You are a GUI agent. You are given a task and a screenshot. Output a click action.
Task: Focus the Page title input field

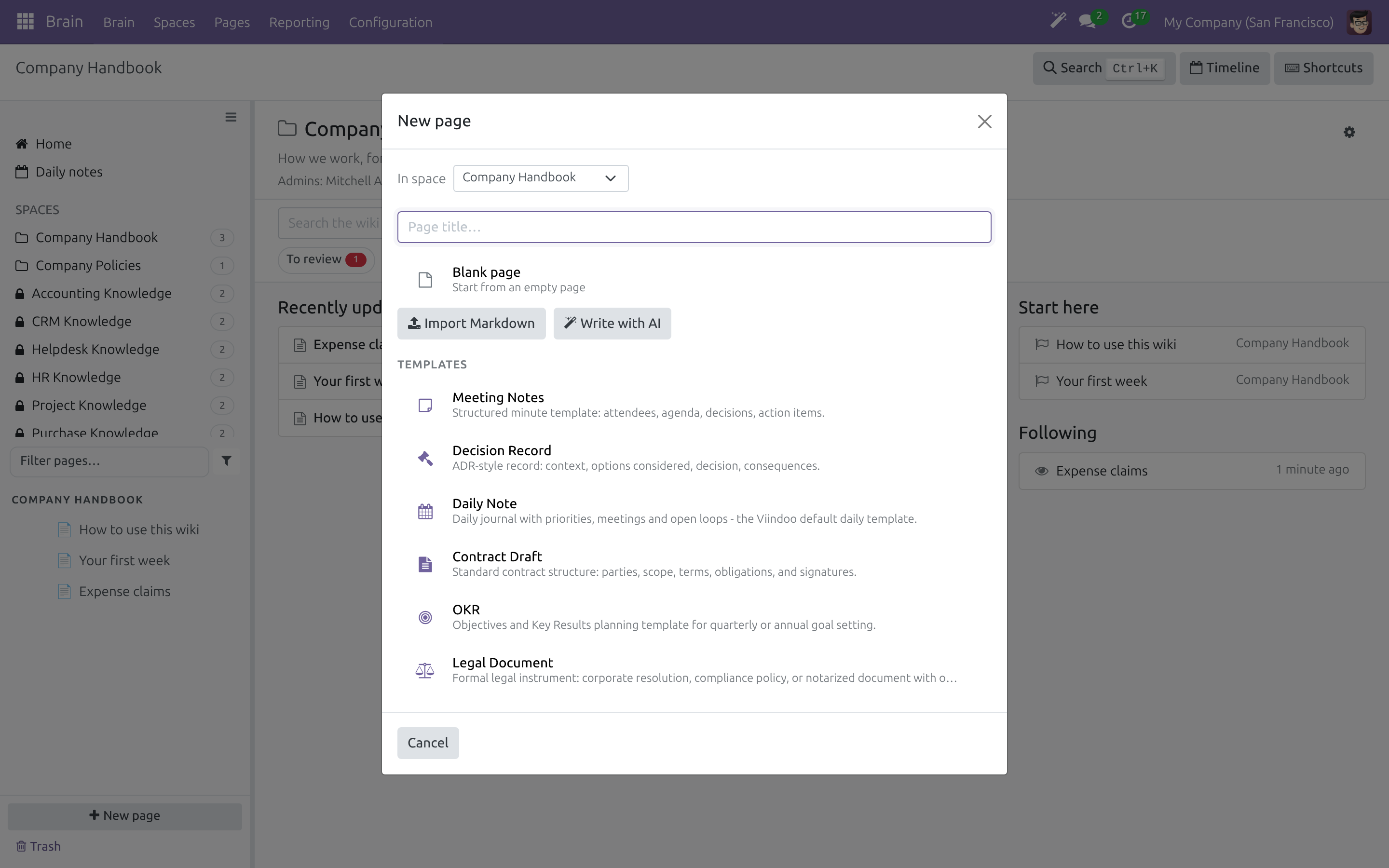[x=694, y=227]
